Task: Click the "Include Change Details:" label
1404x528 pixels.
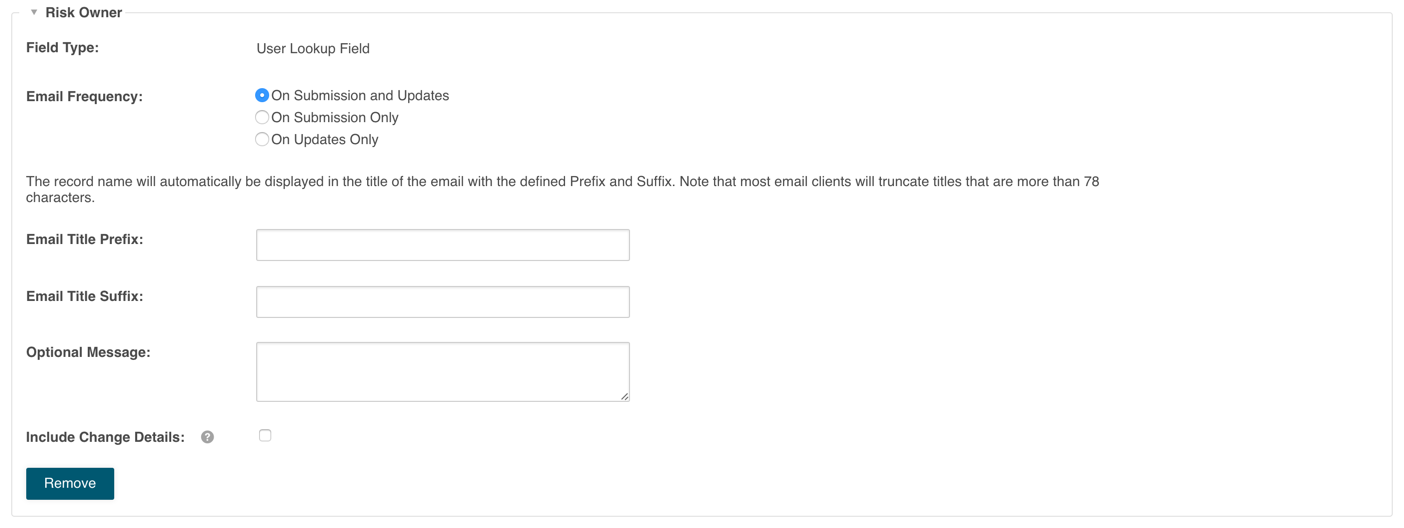Action: 105,438
